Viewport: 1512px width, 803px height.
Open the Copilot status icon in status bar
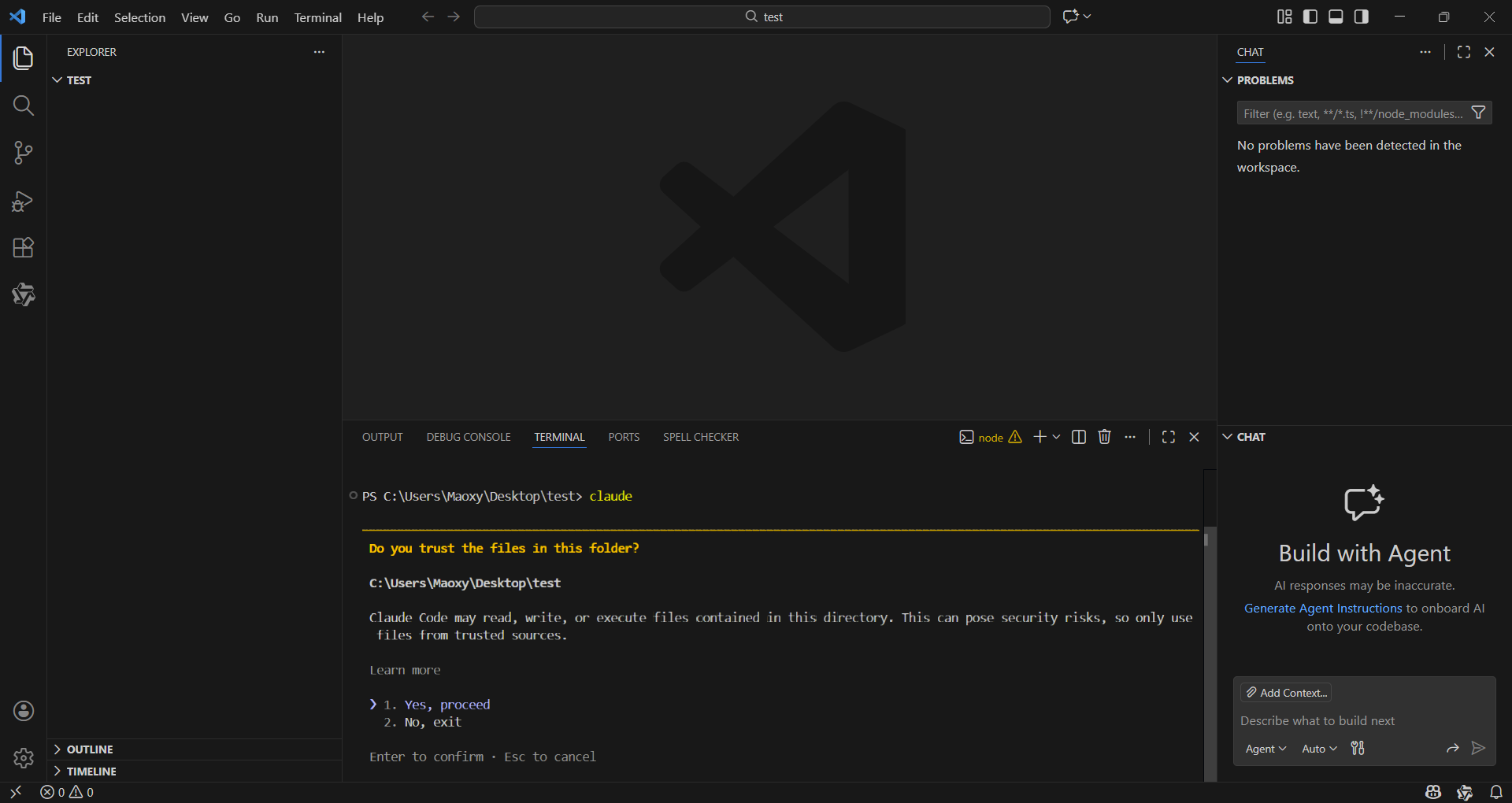click(x=1433, y=792)
